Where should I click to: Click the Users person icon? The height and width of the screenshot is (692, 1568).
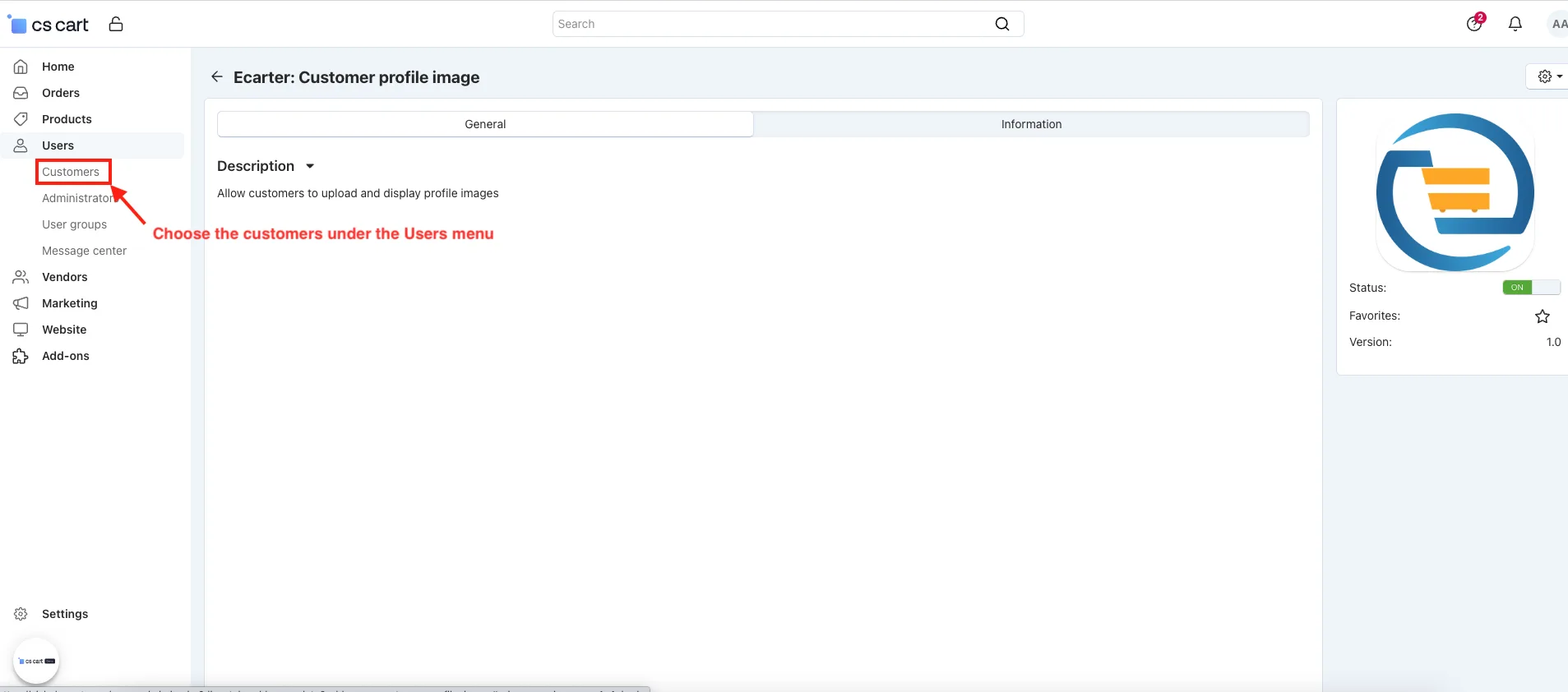coord(21,145)
